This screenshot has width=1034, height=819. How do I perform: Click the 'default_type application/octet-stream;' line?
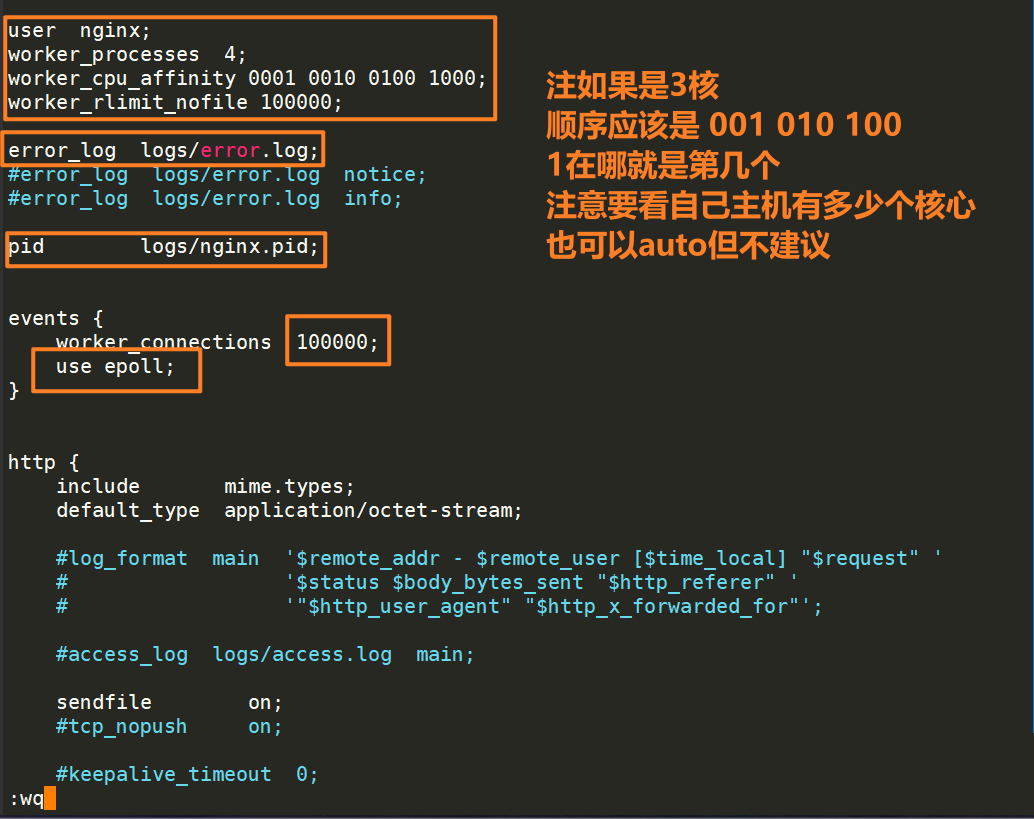[x=289, y=510]
